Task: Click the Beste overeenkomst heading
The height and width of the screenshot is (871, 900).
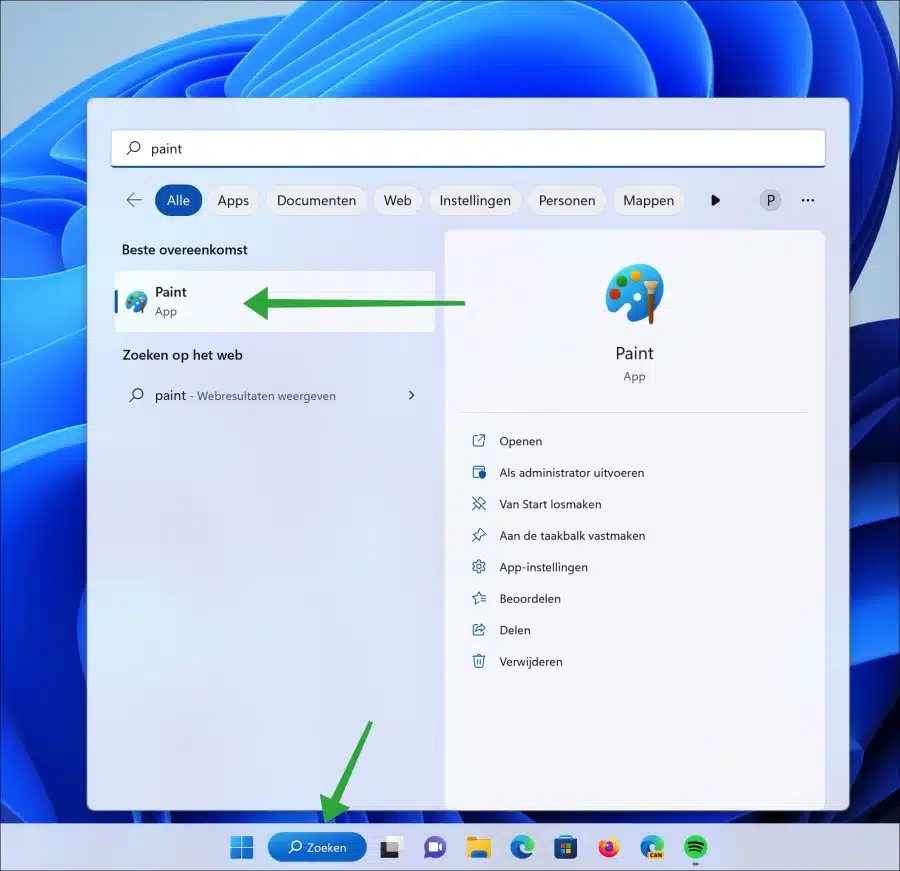Action: tap(184, 250)
